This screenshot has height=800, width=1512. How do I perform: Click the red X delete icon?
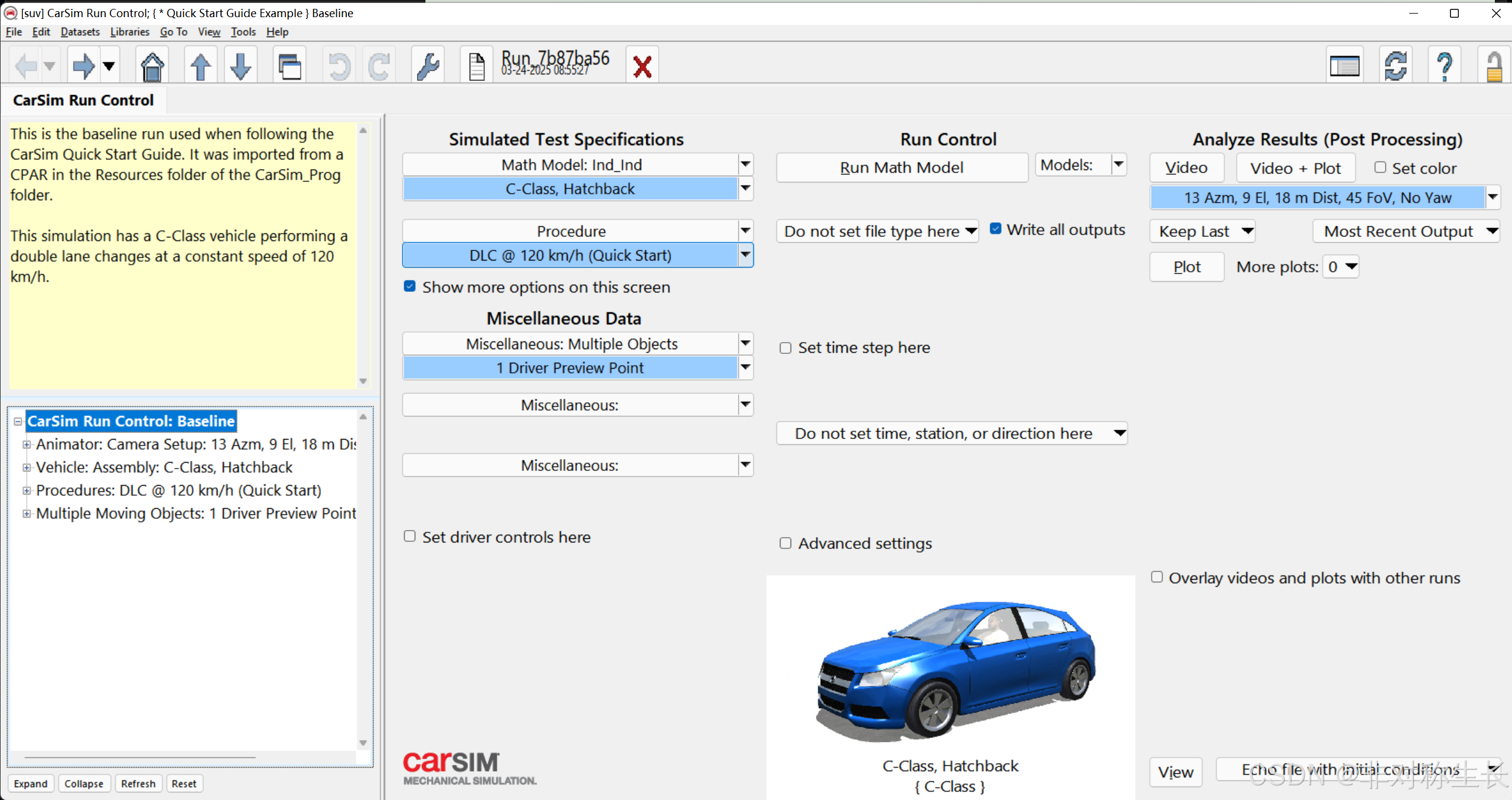642,66
